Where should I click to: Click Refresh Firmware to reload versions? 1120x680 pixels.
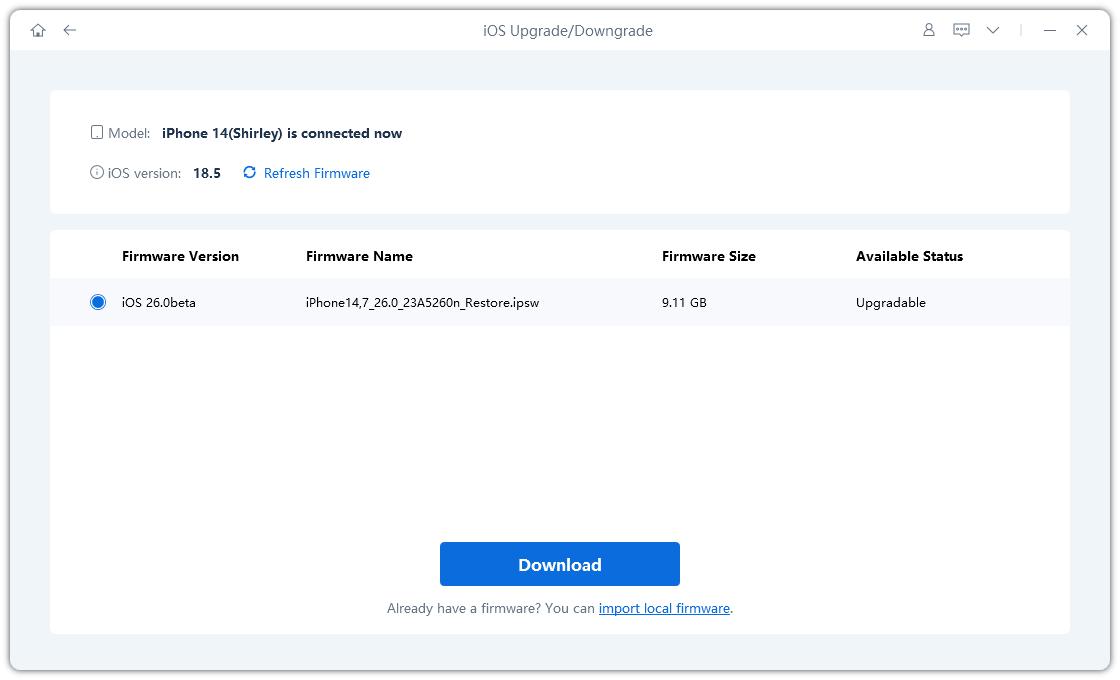315,172
